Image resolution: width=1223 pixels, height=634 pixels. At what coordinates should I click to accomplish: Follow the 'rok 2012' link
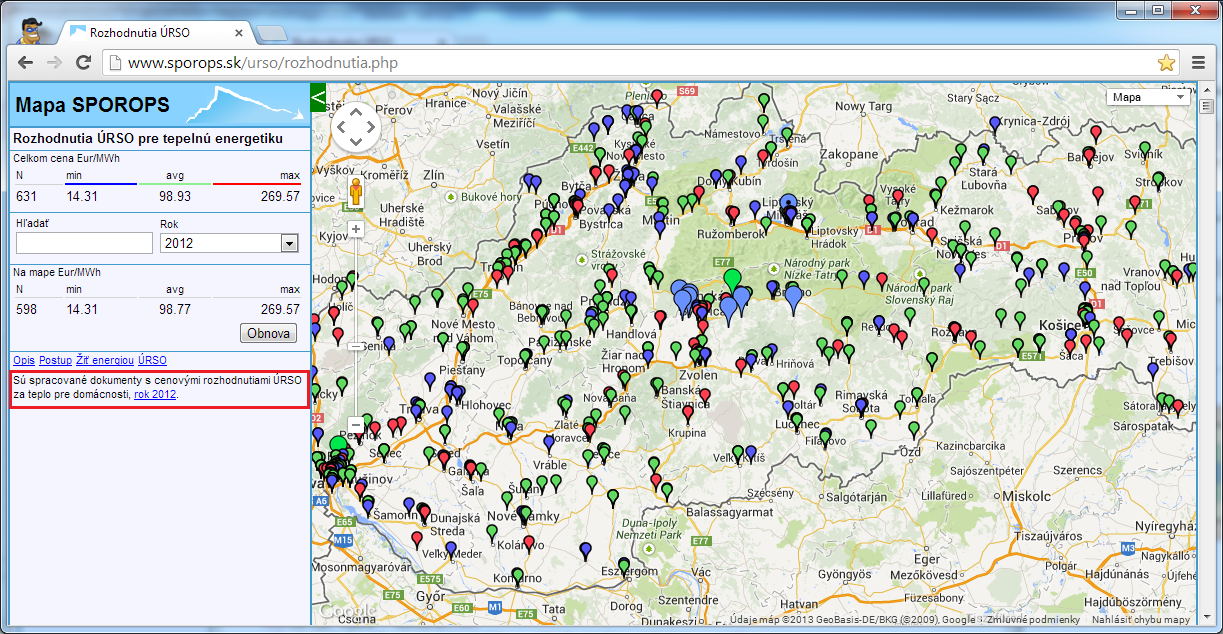coord(155,395)
